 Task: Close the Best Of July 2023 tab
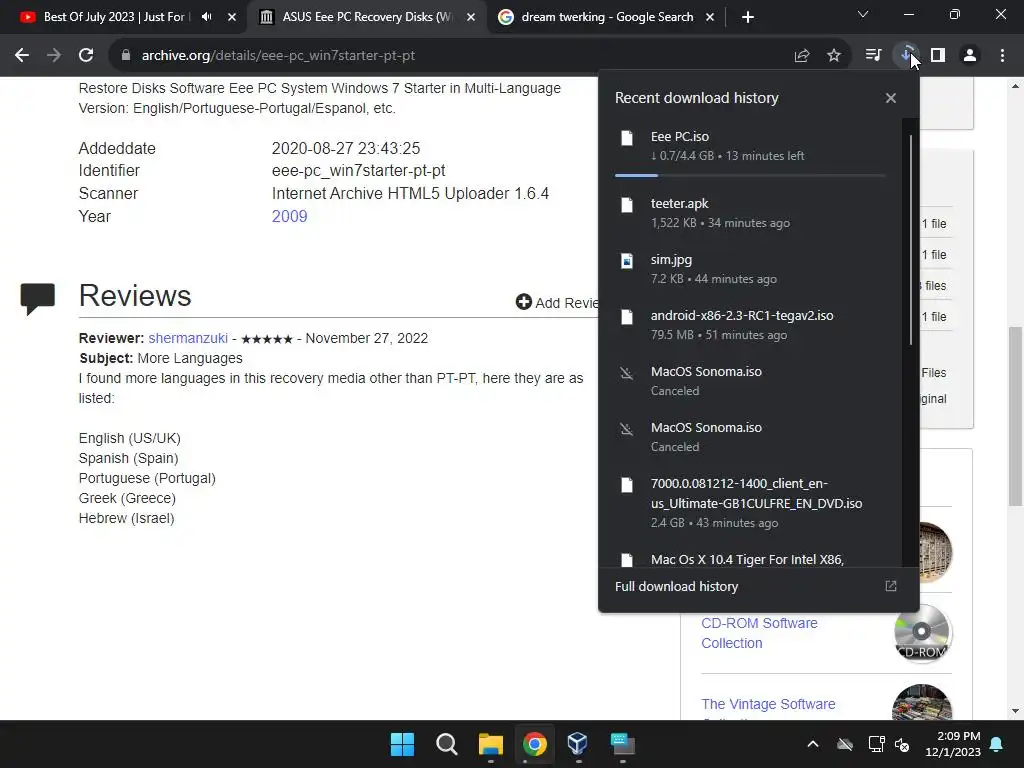click(x=232, y=17)
